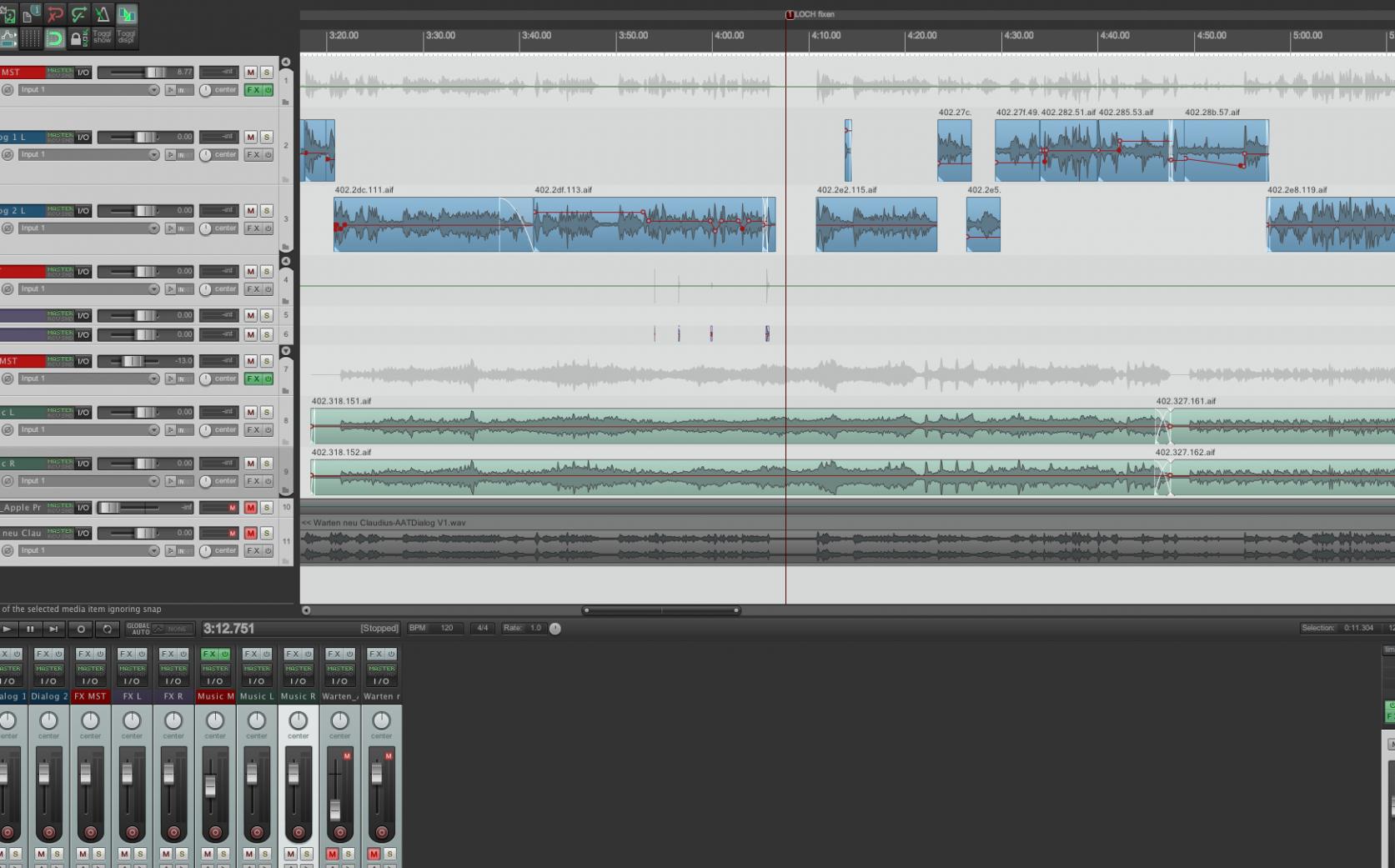Select the 'Music M' mixer channel label
1395x868 pixels.
click(215, 696)
